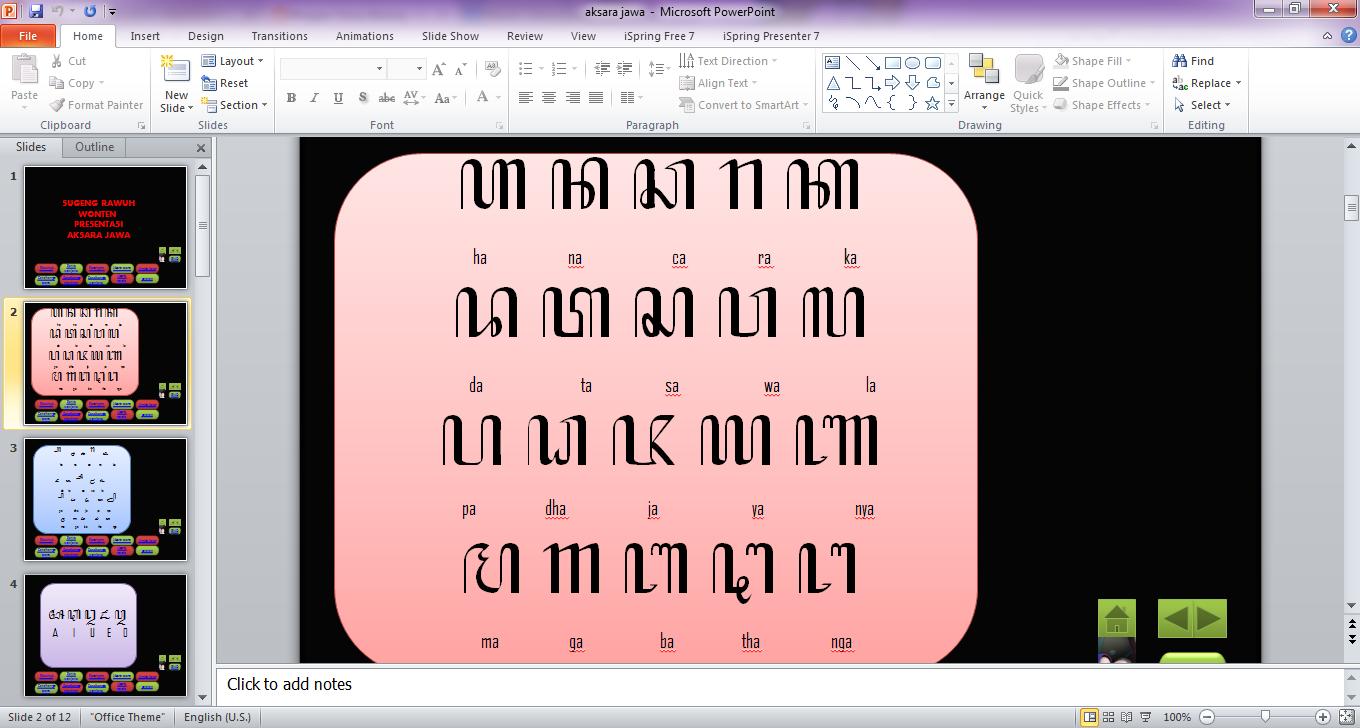Click the Reset slide icon button
The height and width of the screenshot is (728, 1360).
(225, 83)
